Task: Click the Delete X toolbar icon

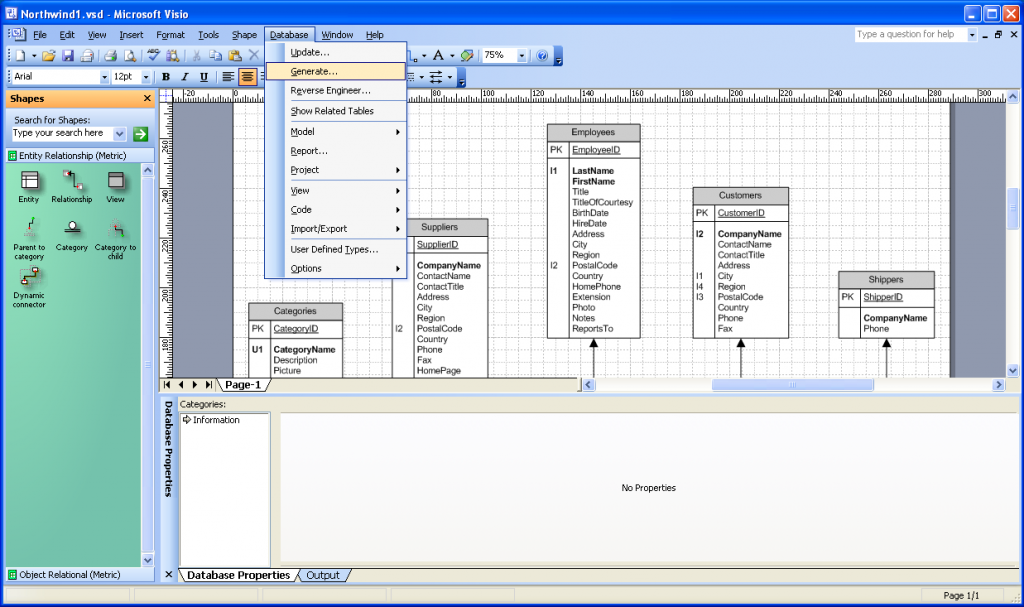Action: (x=254, y=56)
